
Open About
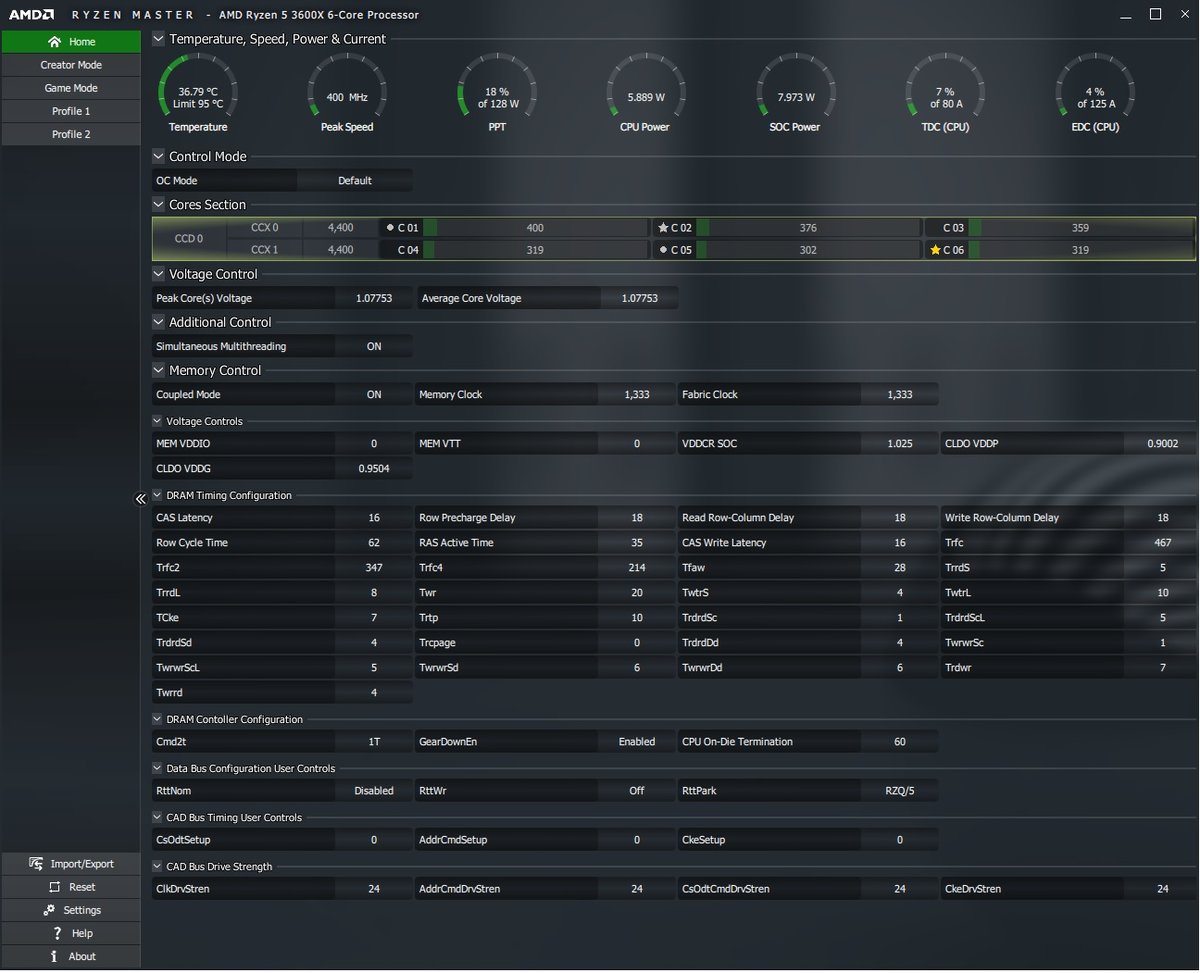coord(71,956)
